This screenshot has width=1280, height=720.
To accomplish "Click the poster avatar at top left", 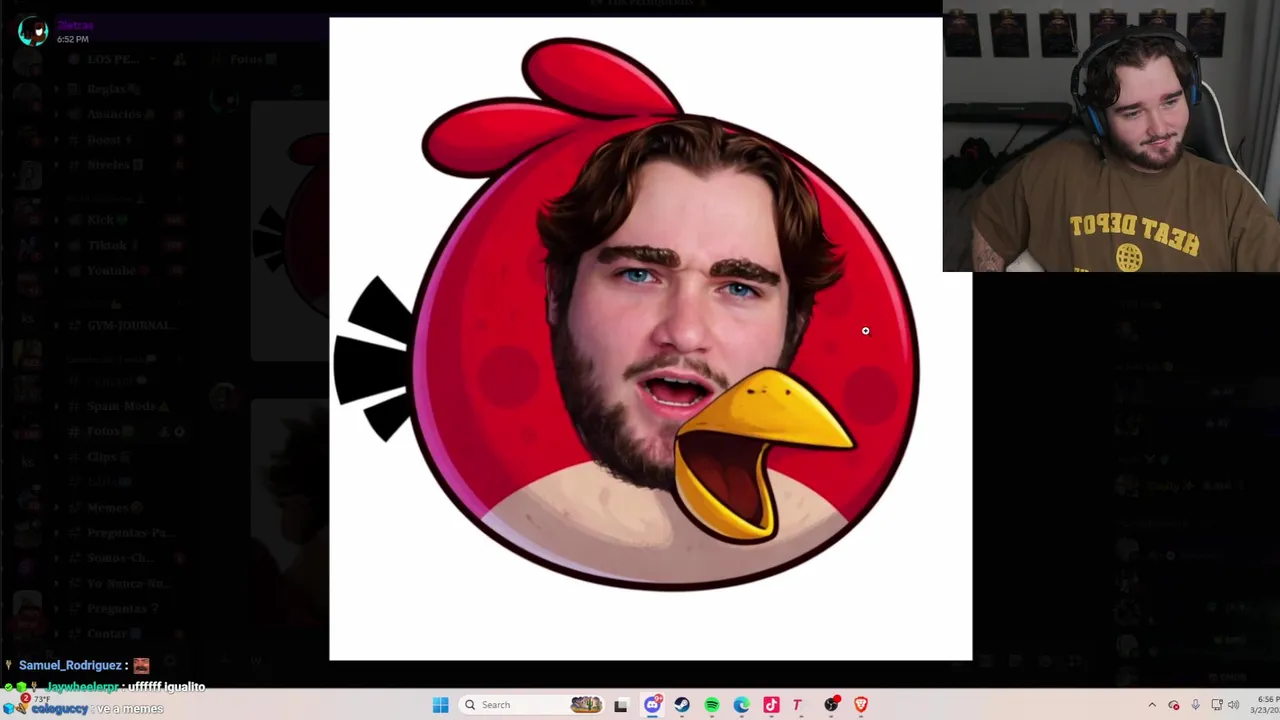I will coord(33,31).
